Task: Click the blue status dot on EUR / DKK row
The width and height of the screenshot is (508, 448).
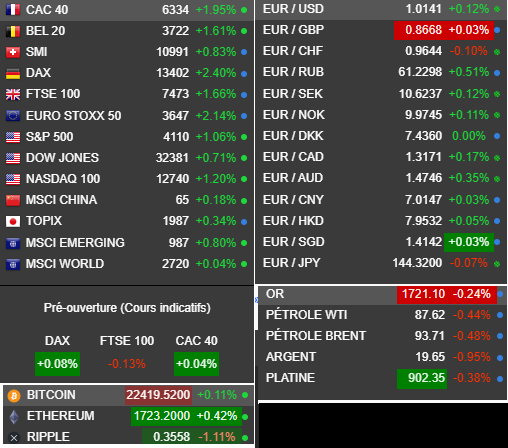Action: tap(497, 136)
